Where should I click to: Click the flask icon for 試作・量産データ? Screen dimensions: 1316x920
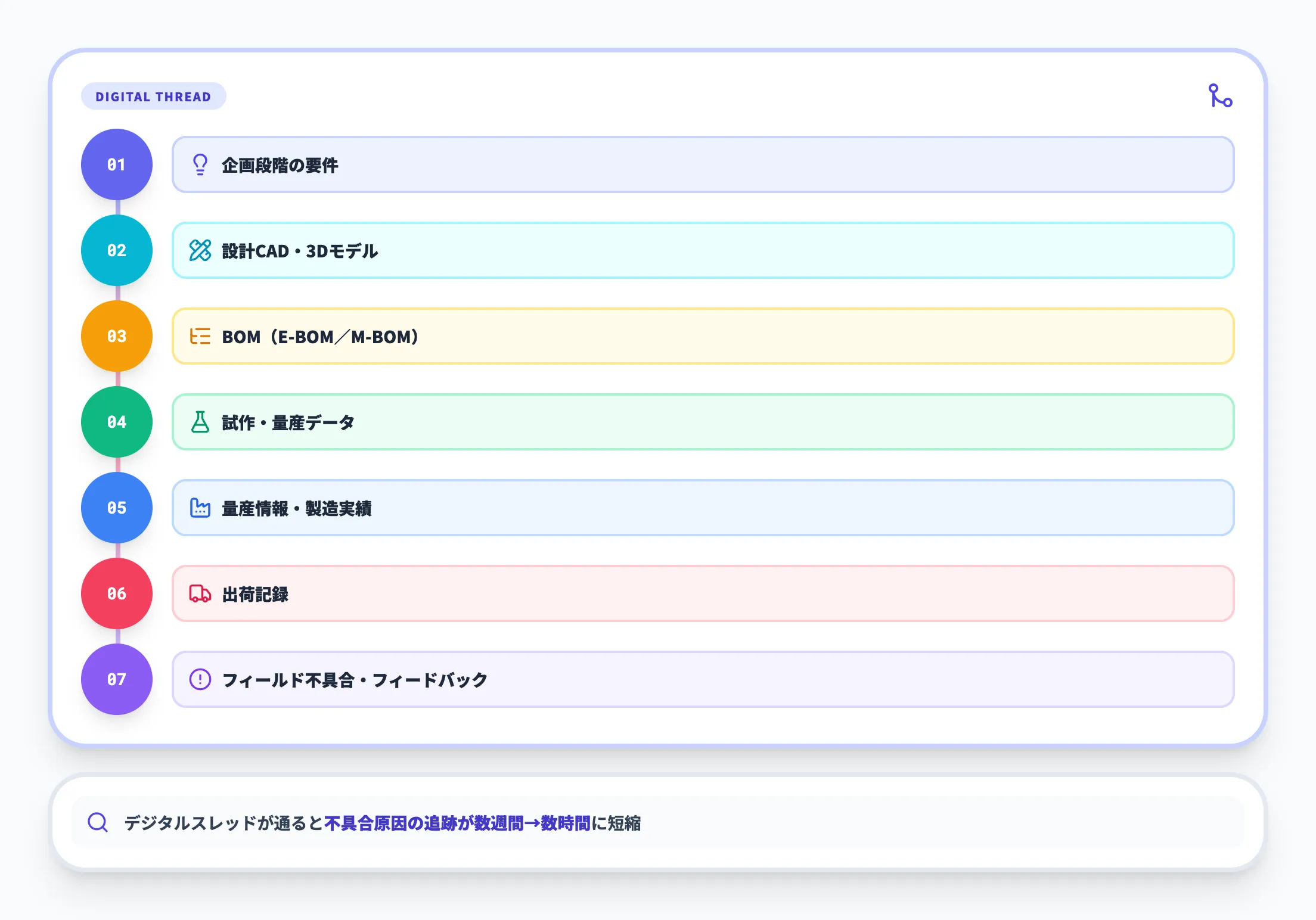[x=200, y=422]
